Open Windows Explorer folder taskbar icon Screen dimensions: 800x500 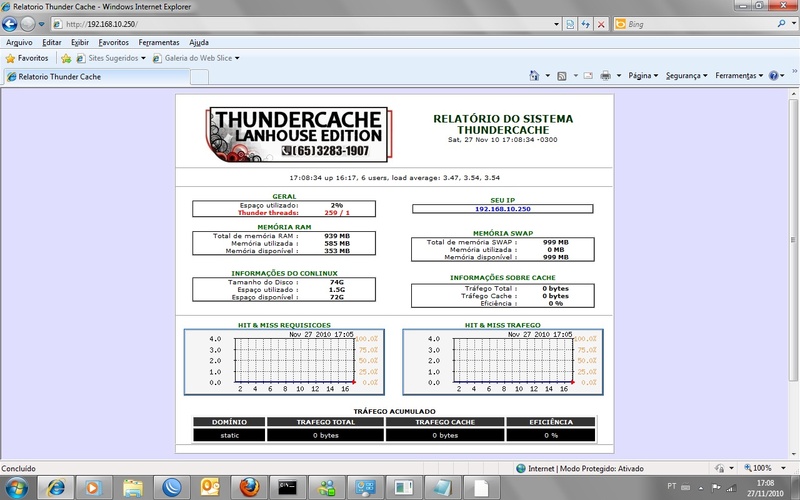(132, 488)
